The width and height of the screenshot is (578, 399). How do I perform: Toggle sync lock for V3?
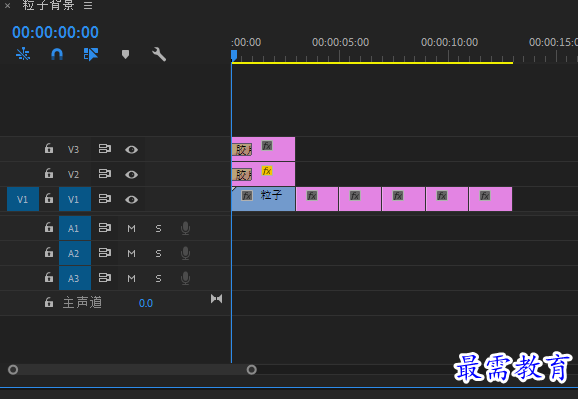tap(105, 149)
